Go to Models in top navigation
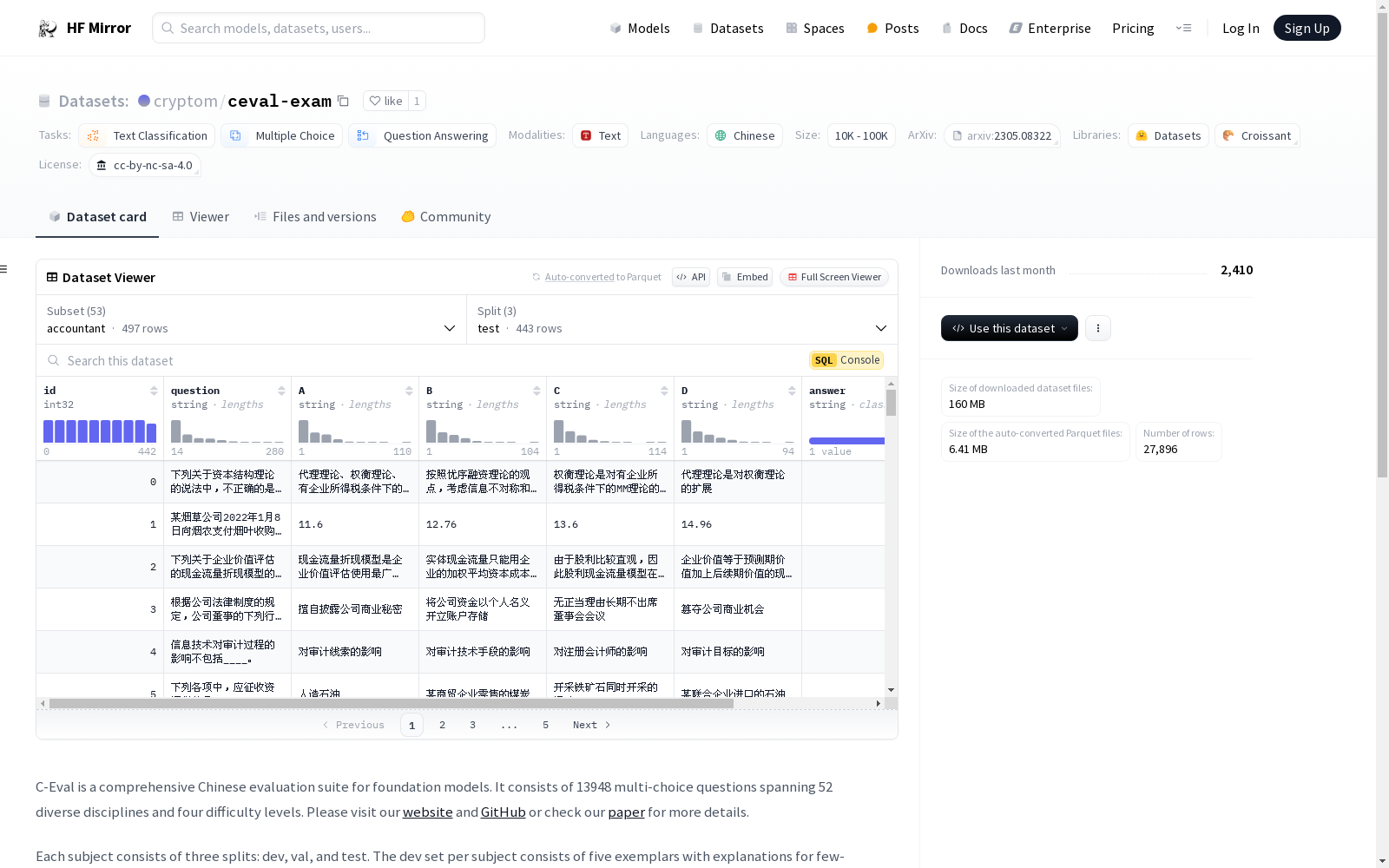Image resolution: width=1389 pixels, height=868 pixels. click(640, 28)
